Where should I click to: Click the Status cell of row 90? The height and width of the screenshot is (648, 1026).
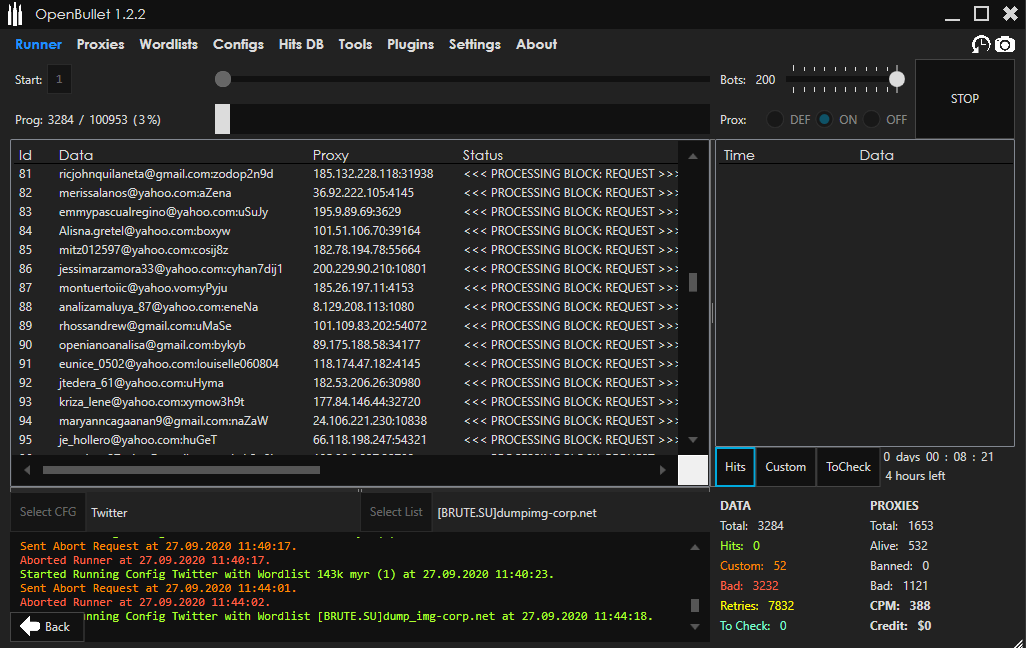pos(571,345)
